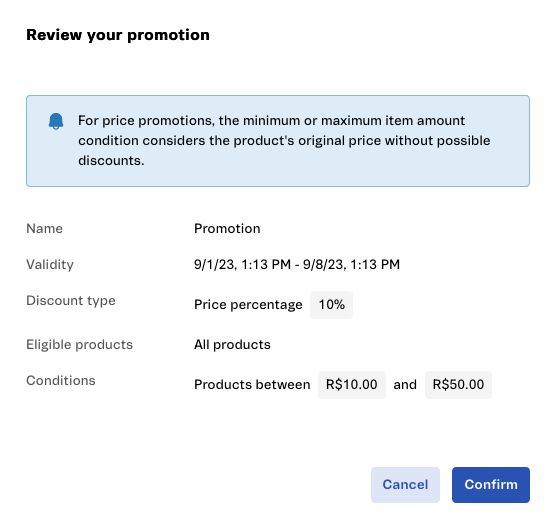557x529 pixels.
Task: Click the bell icon in the notice
Action: (56, 121)
